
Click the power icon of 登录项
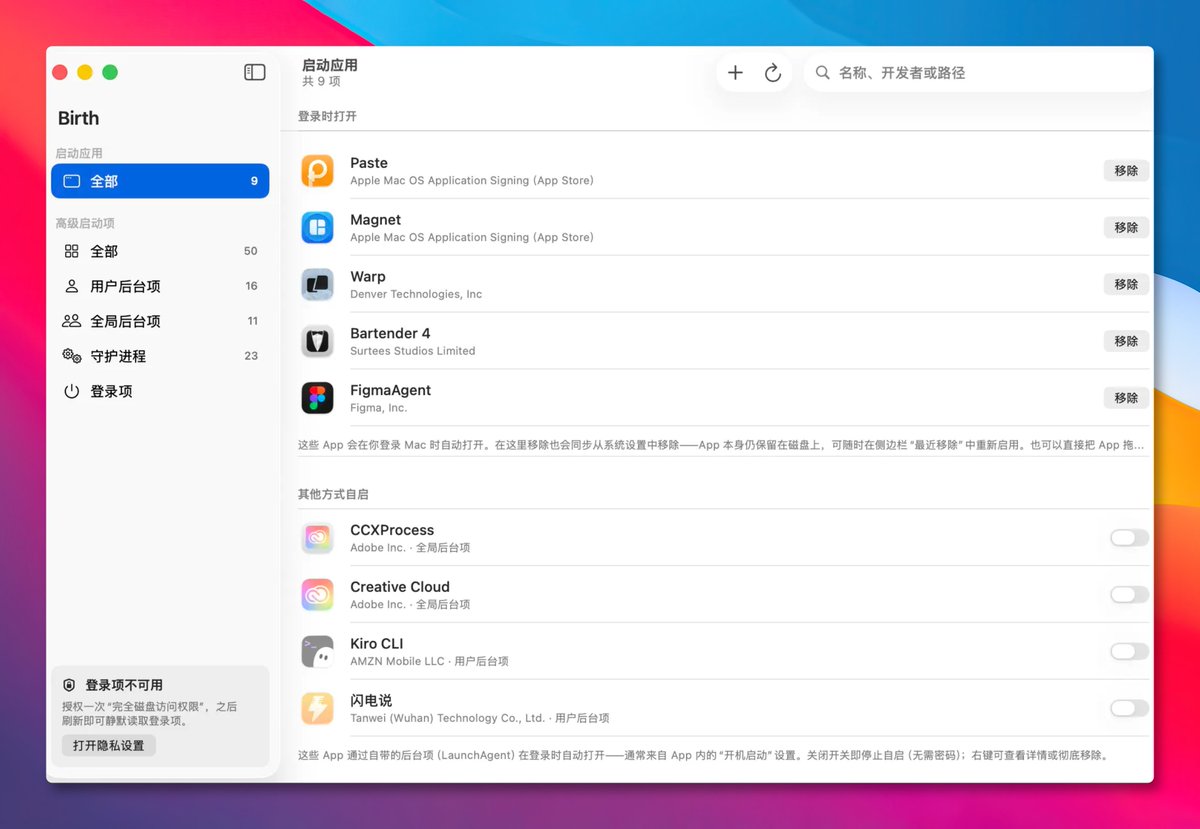pyautogui.click(x=71, y=391)
